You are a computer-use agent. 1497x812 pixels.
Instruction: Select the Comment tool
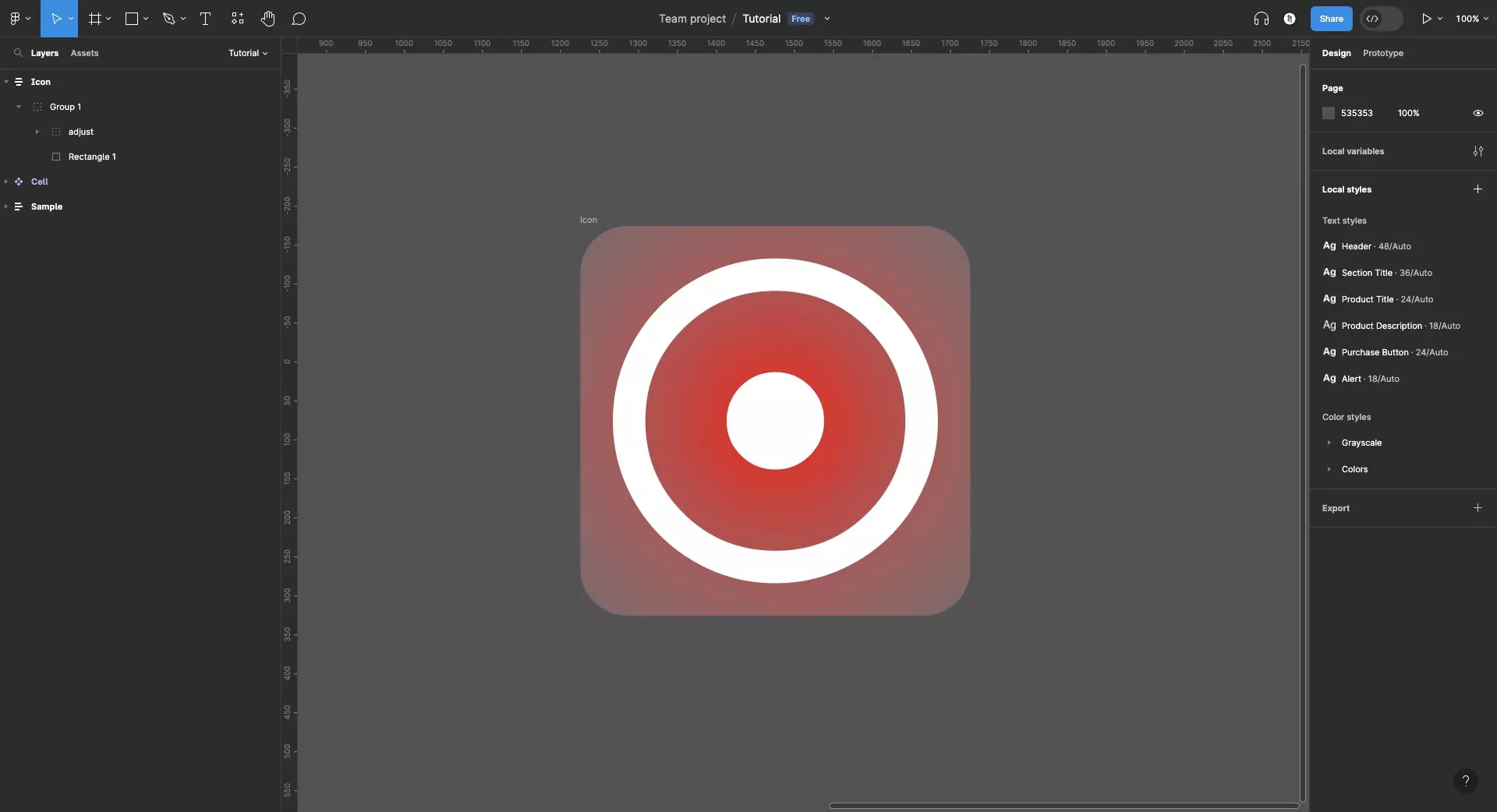(299, 19)
